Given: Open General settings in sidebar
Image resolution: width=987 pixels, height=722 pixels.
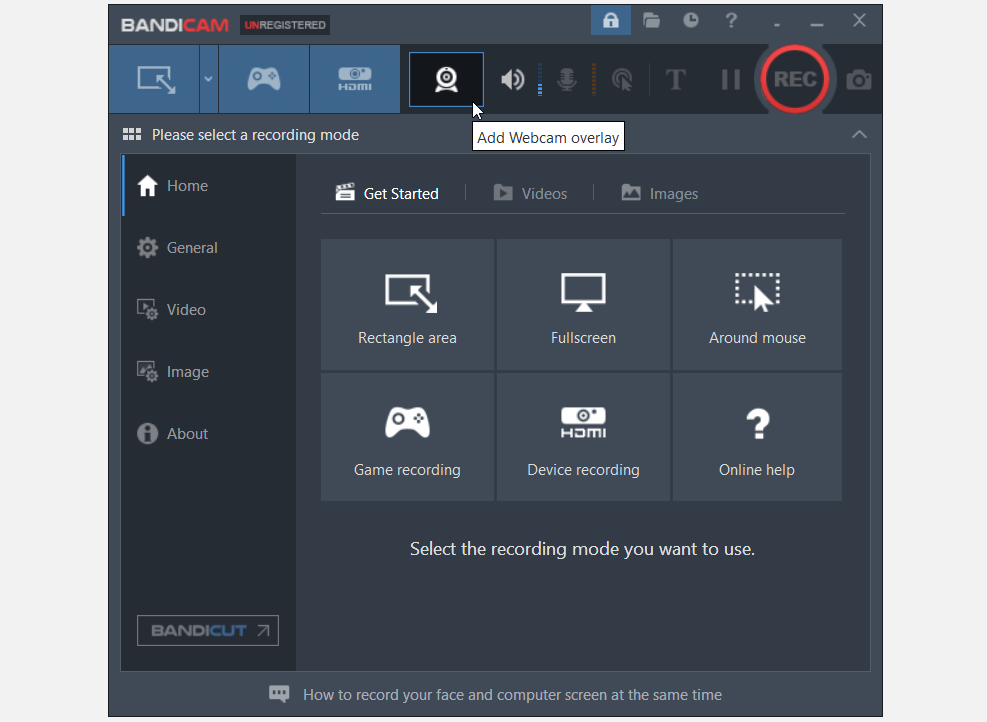Looking at the screenshot, I should coord(209,247).
